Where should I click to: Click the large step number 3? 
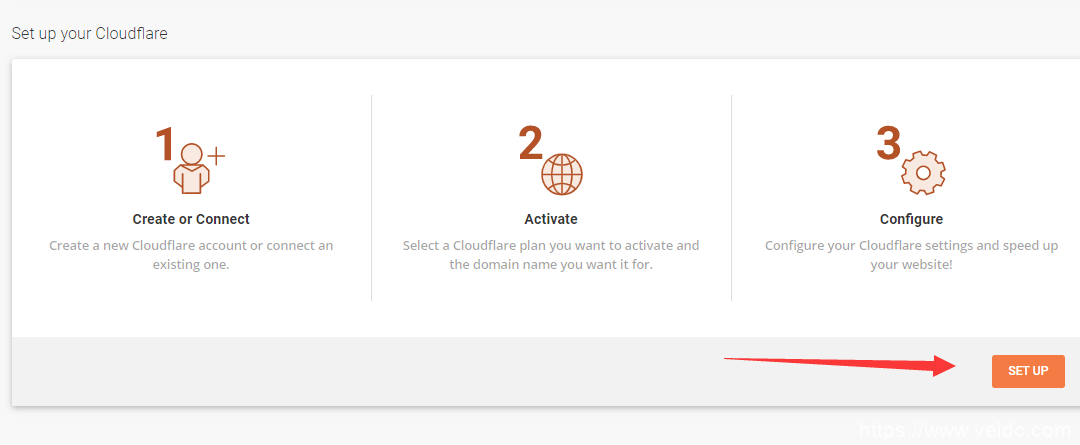coord(888,143)
